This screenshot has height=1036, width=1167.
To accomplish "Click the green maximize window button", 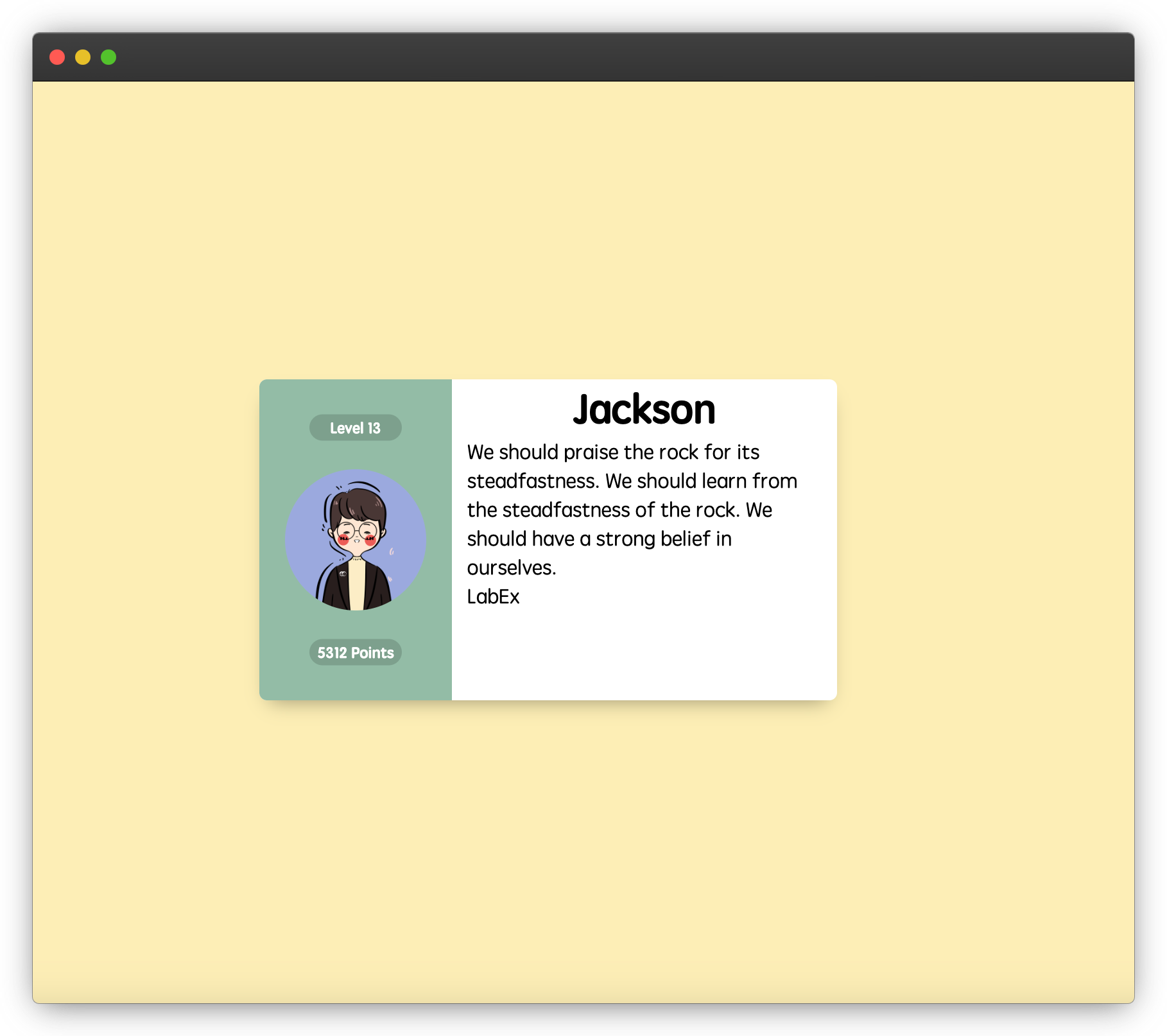I will tap(108, 57).
